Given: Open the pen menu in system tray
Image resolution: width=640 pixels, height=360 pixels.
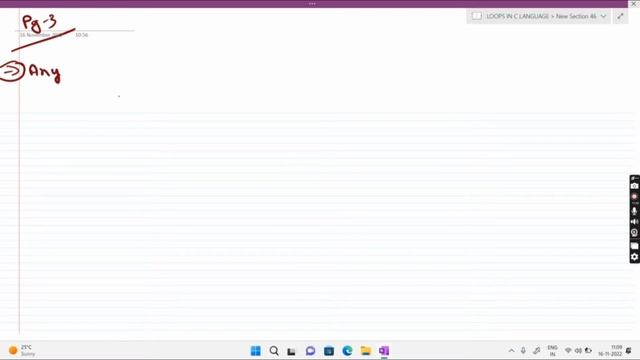Looking at the screenshot, I should click(x=537, y=351).
